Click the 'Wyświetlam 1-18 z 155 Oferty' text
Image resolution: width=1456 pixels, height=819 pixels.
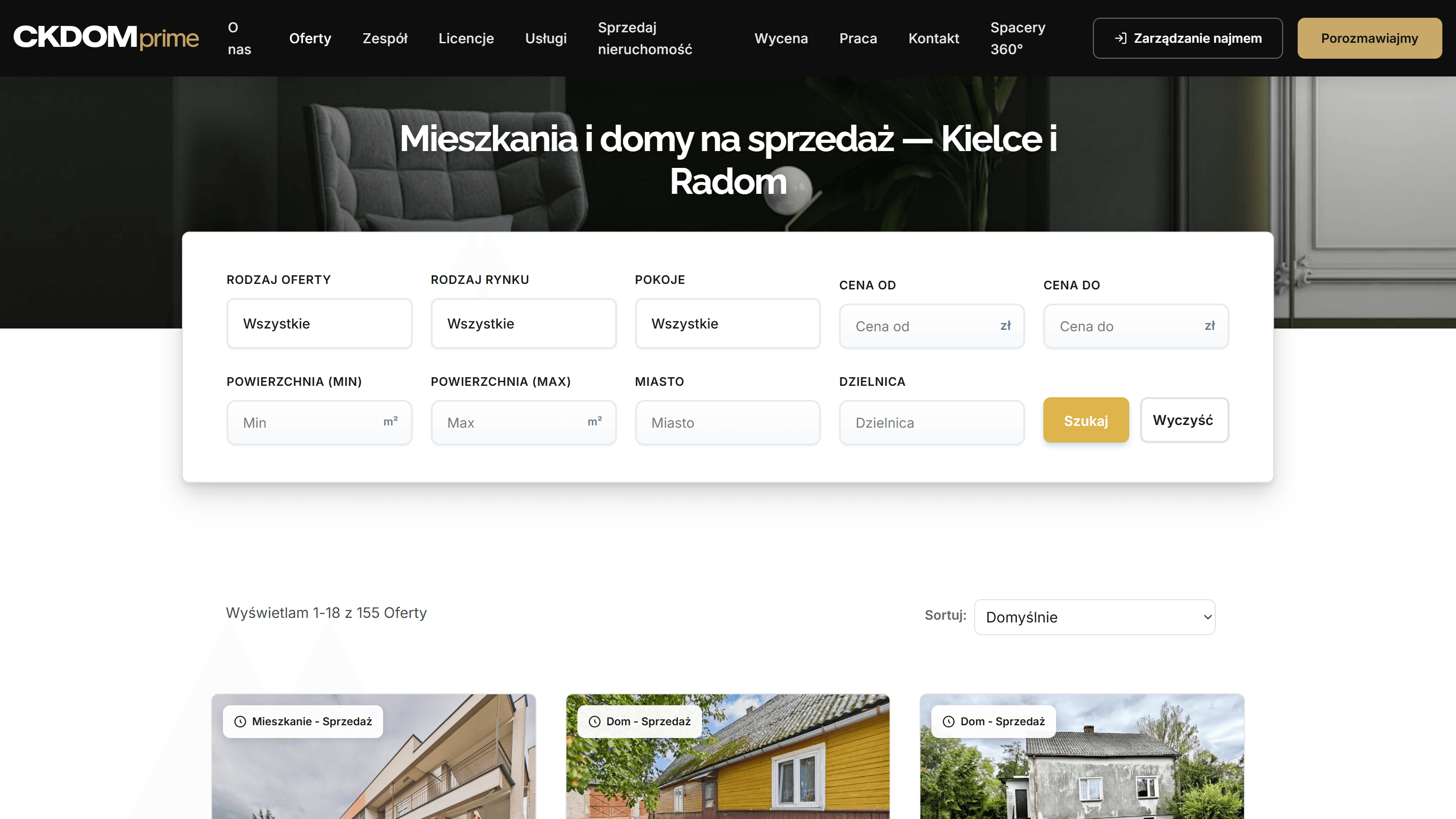tap(326, 613)
